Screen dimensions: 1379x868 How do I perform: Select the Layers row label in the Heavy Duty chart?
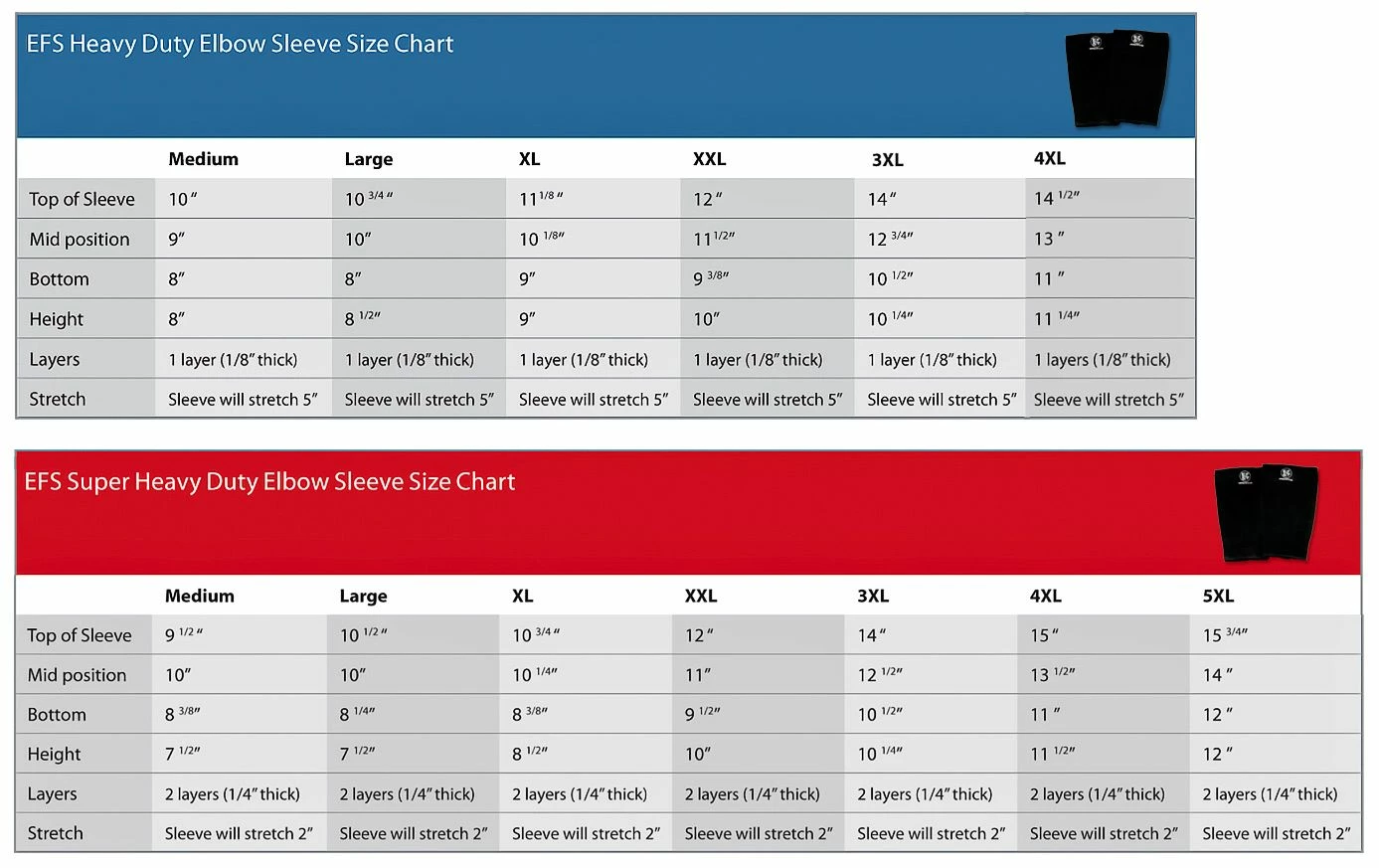pos(54,359)
